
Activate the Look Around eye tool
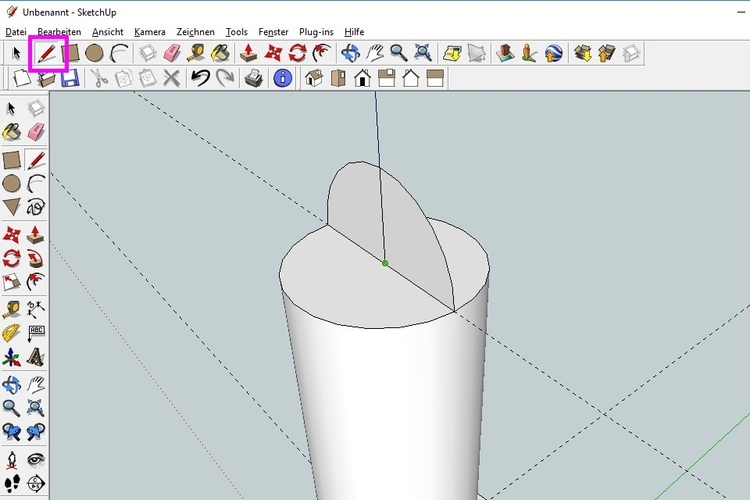point(36,460)
